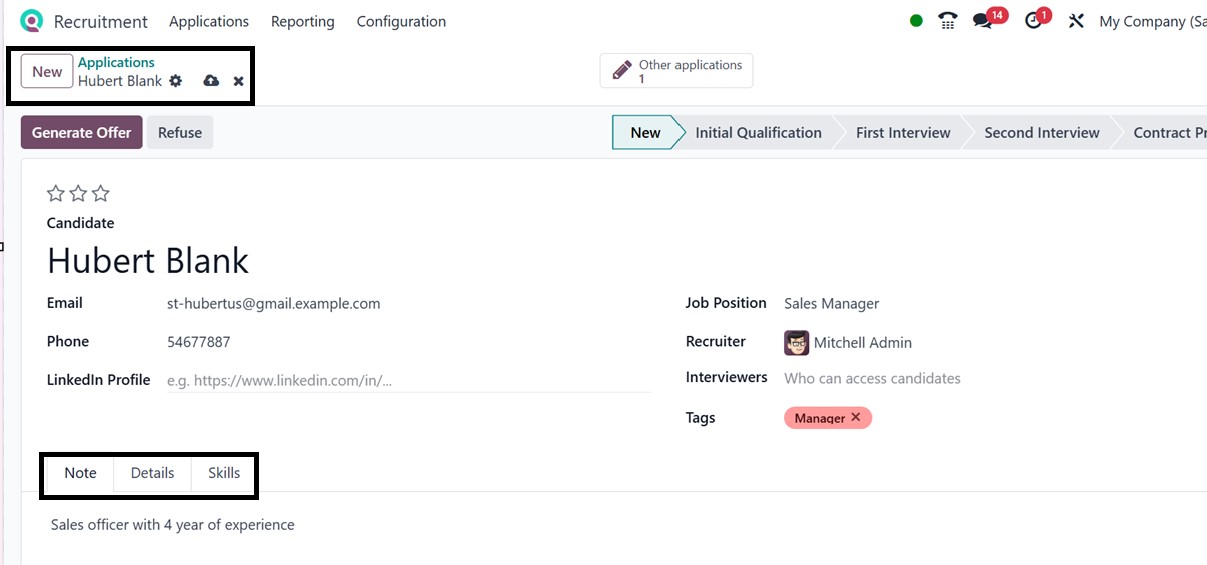
Task: Click the Recruitment app logo icon
Action: 32,21
